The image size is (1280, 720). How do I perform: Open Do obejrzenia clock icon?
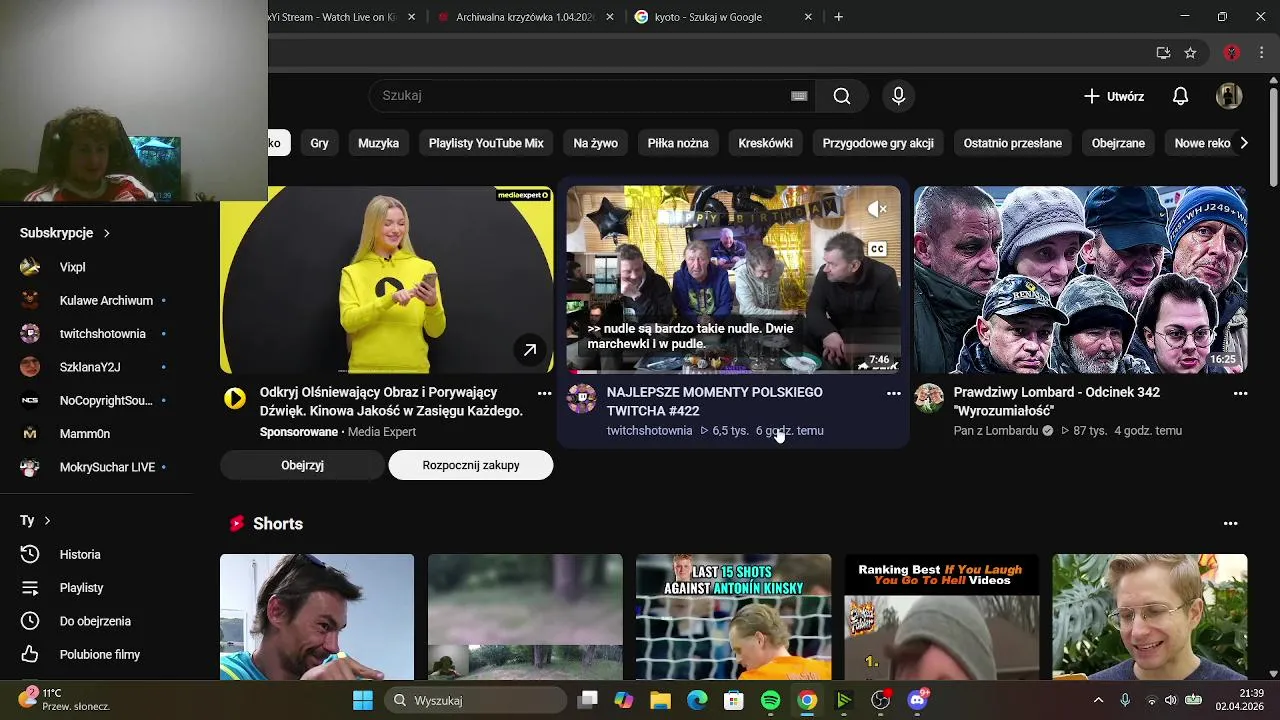pos(30,621)
